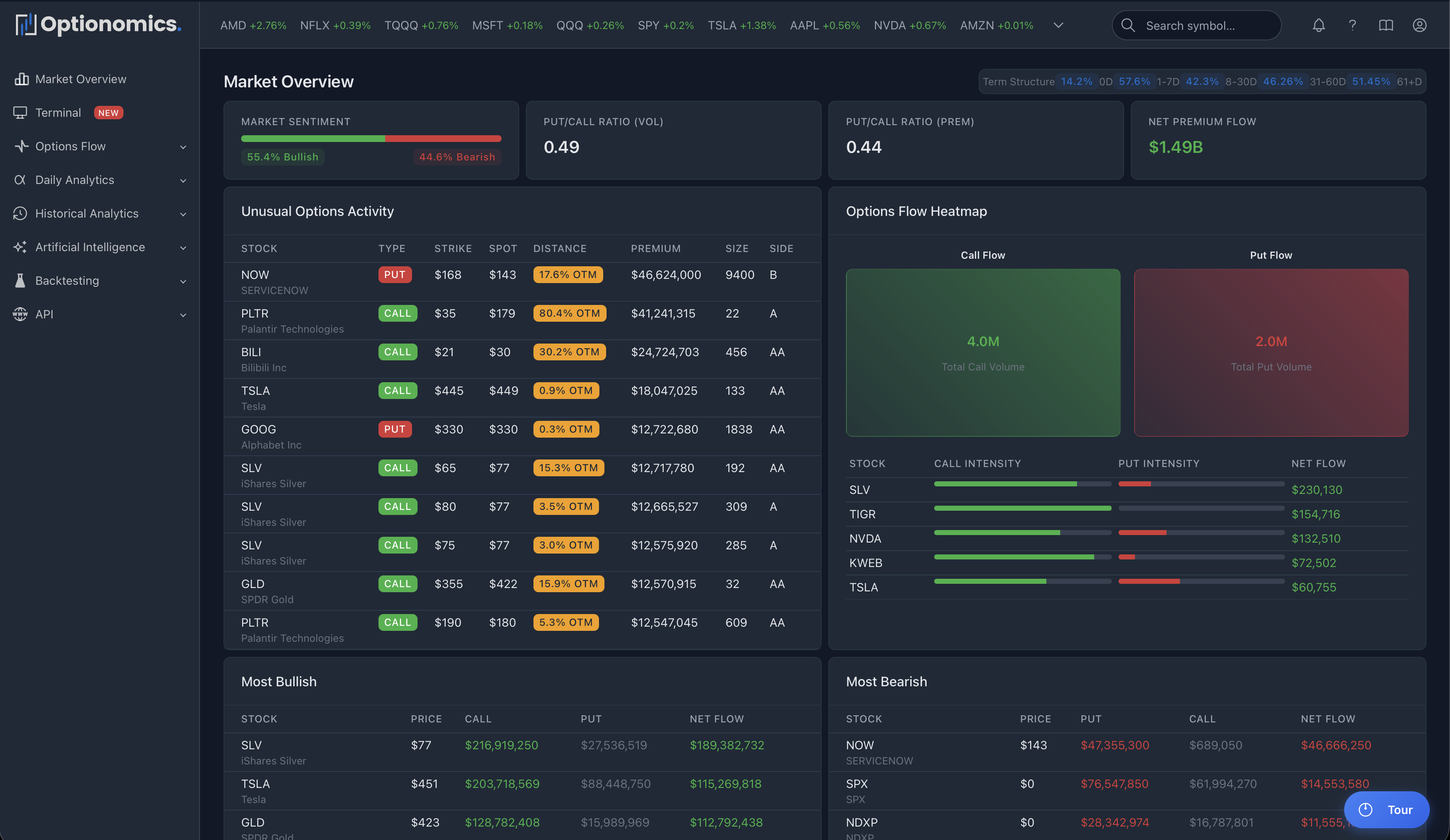This screenshot has width=1450, height=840.
Task: Click the Daily Analytics icon
Action: coord(20,179)
